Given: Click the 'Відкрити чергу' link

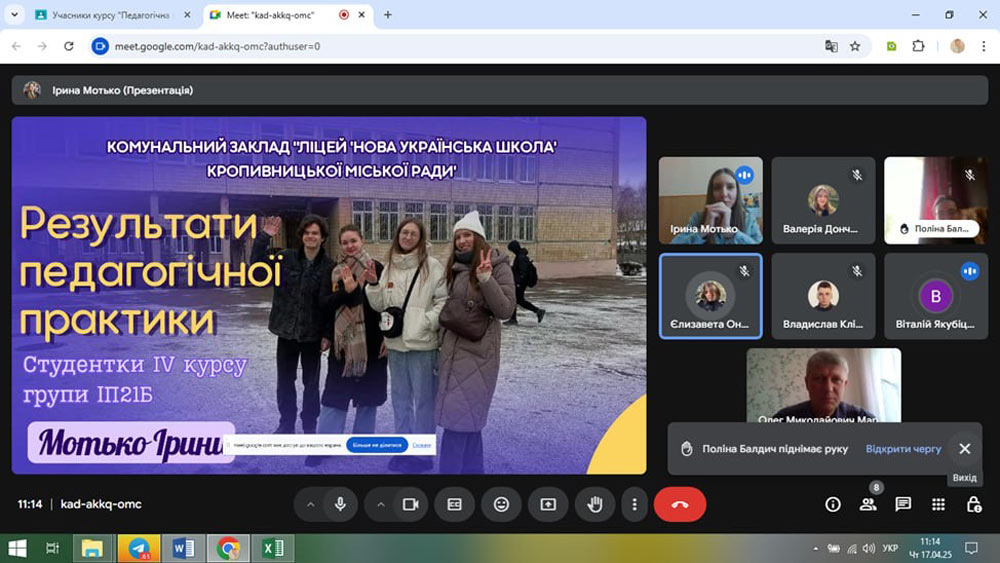Looking at the screenshot, I should (903, 449).
